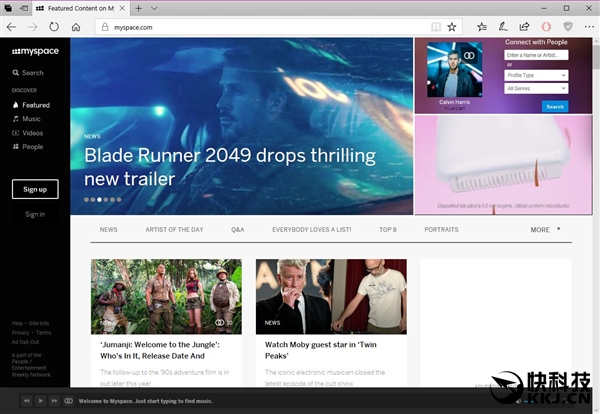Skip to next track in music player

click(53, 401)
